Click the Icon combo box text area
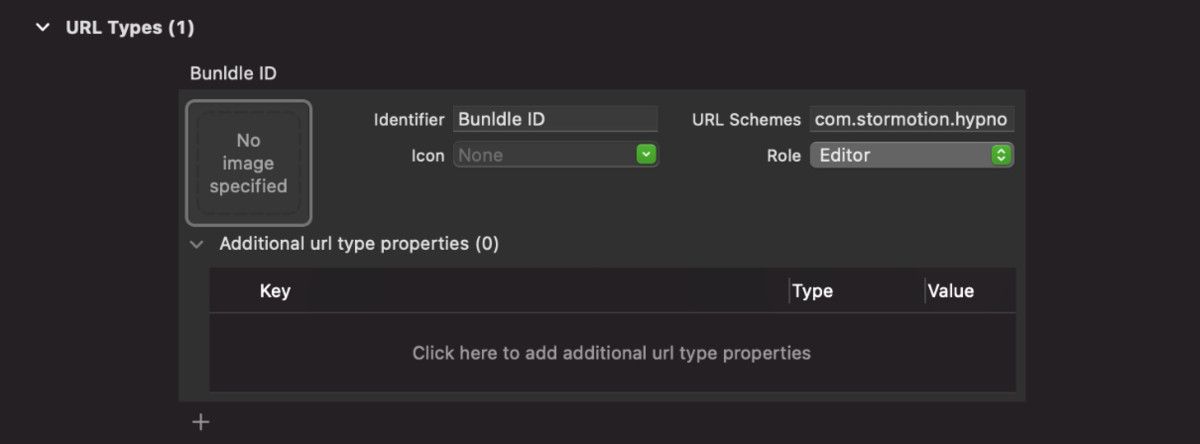Screen dimensions: 1200x444 [x=544, y=155]
